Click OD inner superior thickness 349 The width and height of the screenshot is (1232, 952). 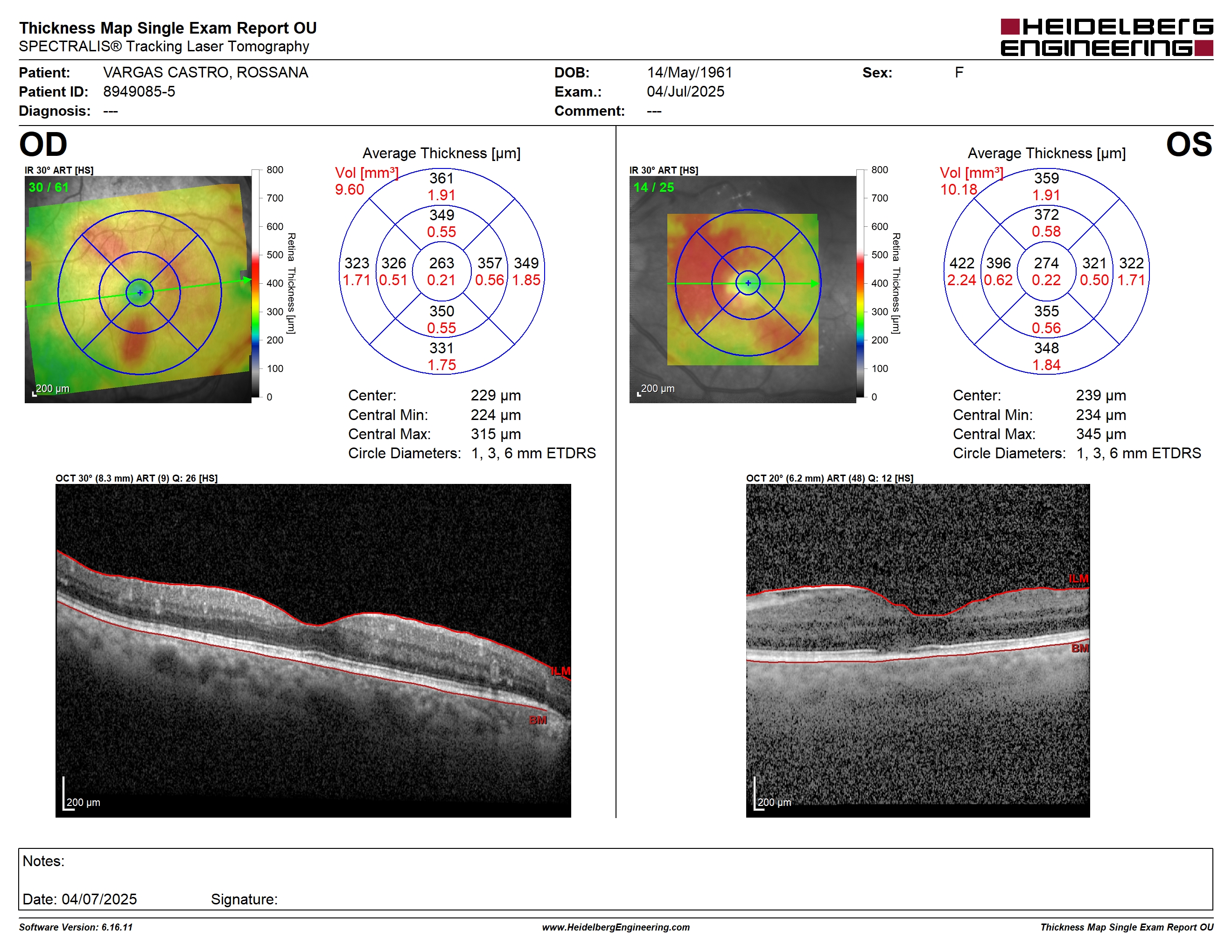pyautogui.click(x=441, y=215)
